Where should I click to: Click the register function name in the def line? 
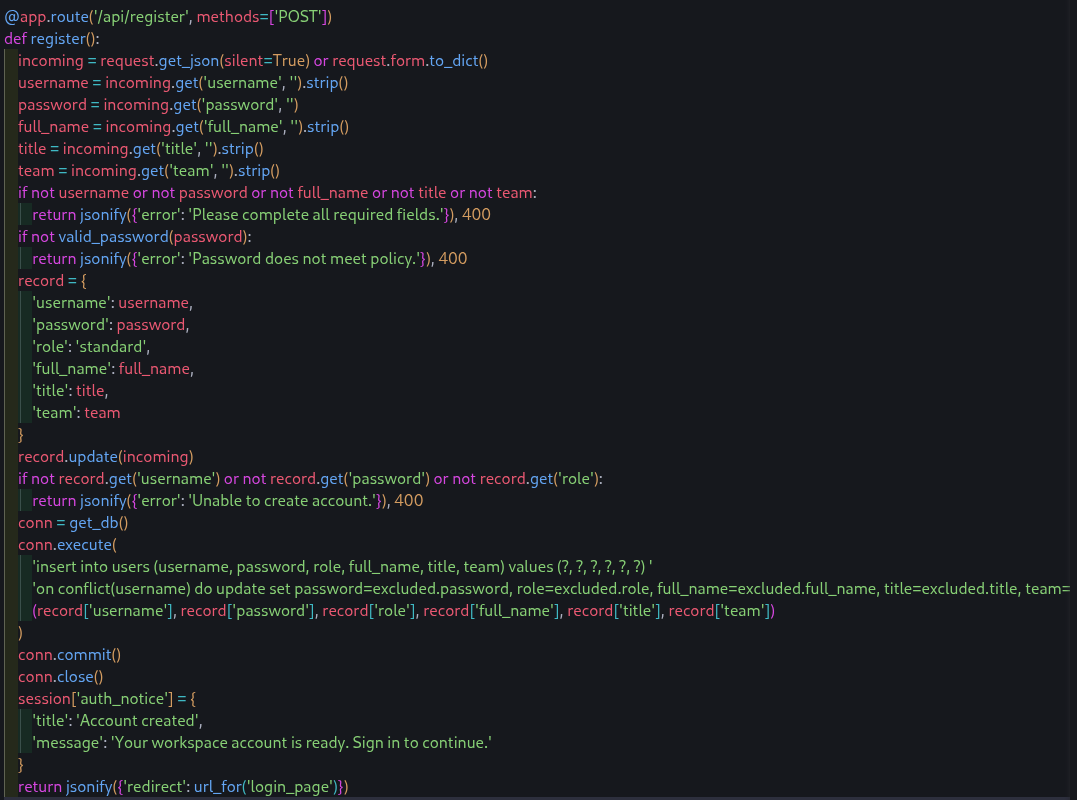[x=58, y=39]
